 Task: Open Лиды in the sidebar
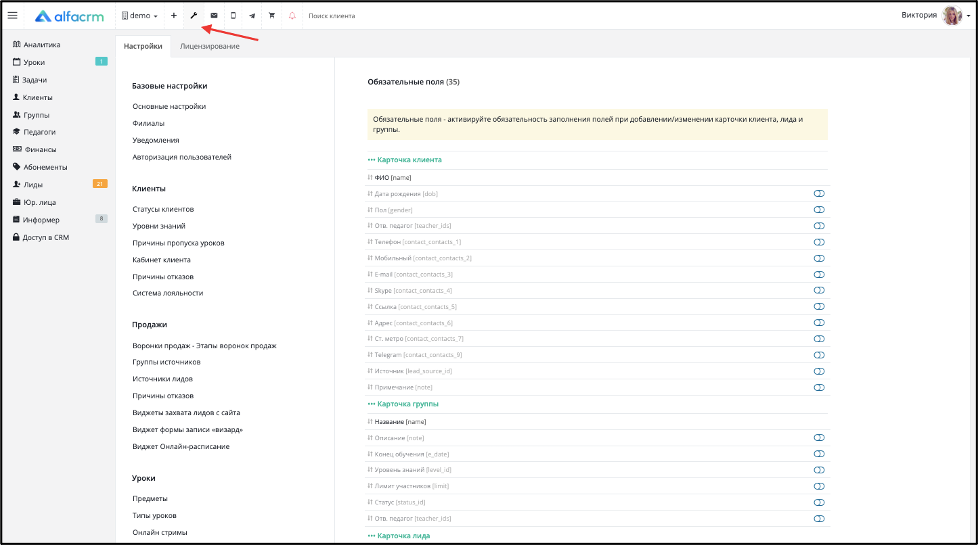point(28,184)
